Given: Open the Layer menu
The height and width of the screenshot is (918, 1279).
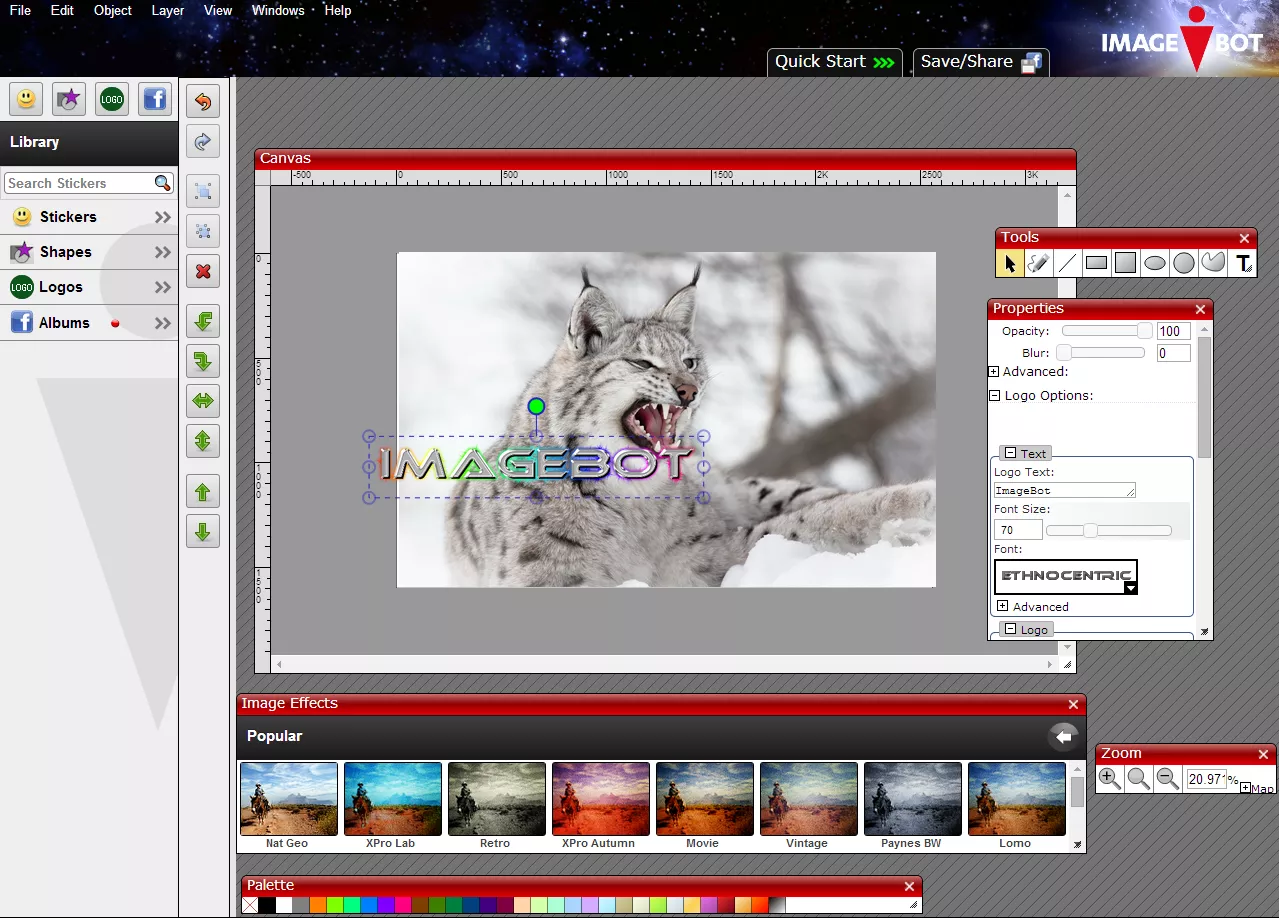Looking at the screenshot, I should pyautogui.click(x=168, y=10).
